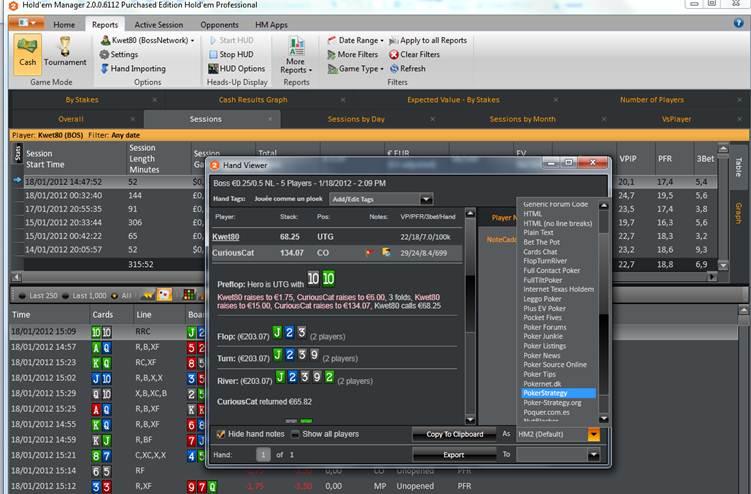Click the Kwet80 player link in Hand Viewer
Image resolution: width=751 pixels, height=494 pixels.
pos(226,237)
